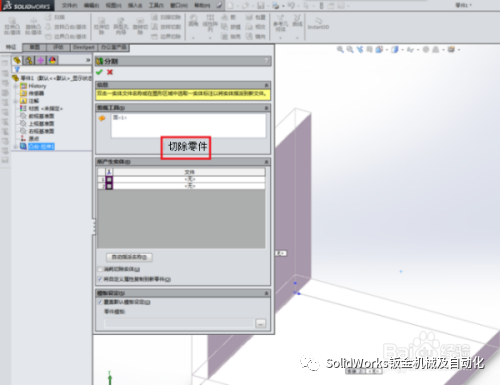Image resolution: width=500 pixels, height=385 pixels.
Task: Select 凸台-拉伸1 feature in tree
Action: (41, 146)
